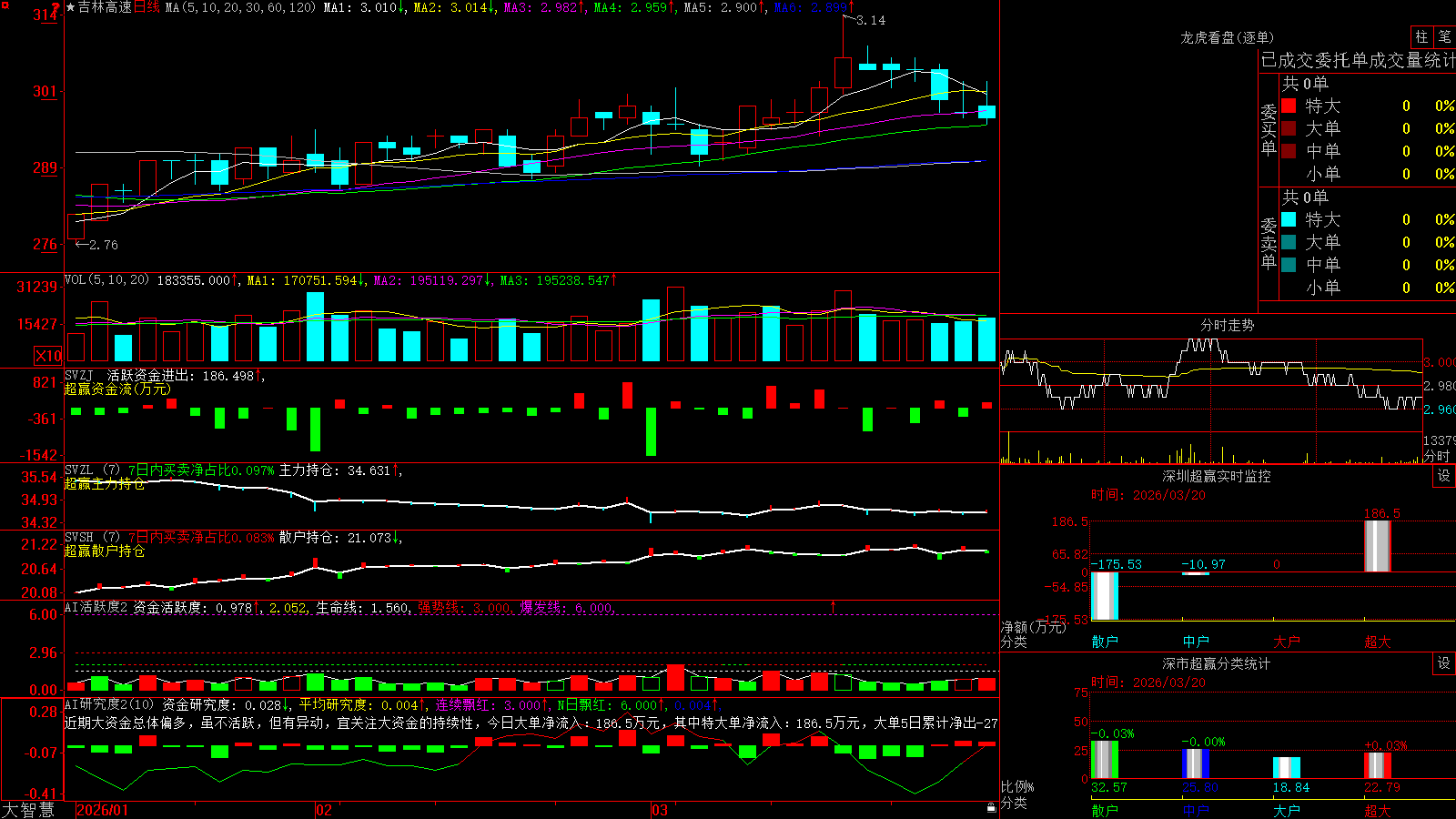This screenshot has width=1456, height=819.
Task: Click the 3.14 high price annotation
Action: 871,20
